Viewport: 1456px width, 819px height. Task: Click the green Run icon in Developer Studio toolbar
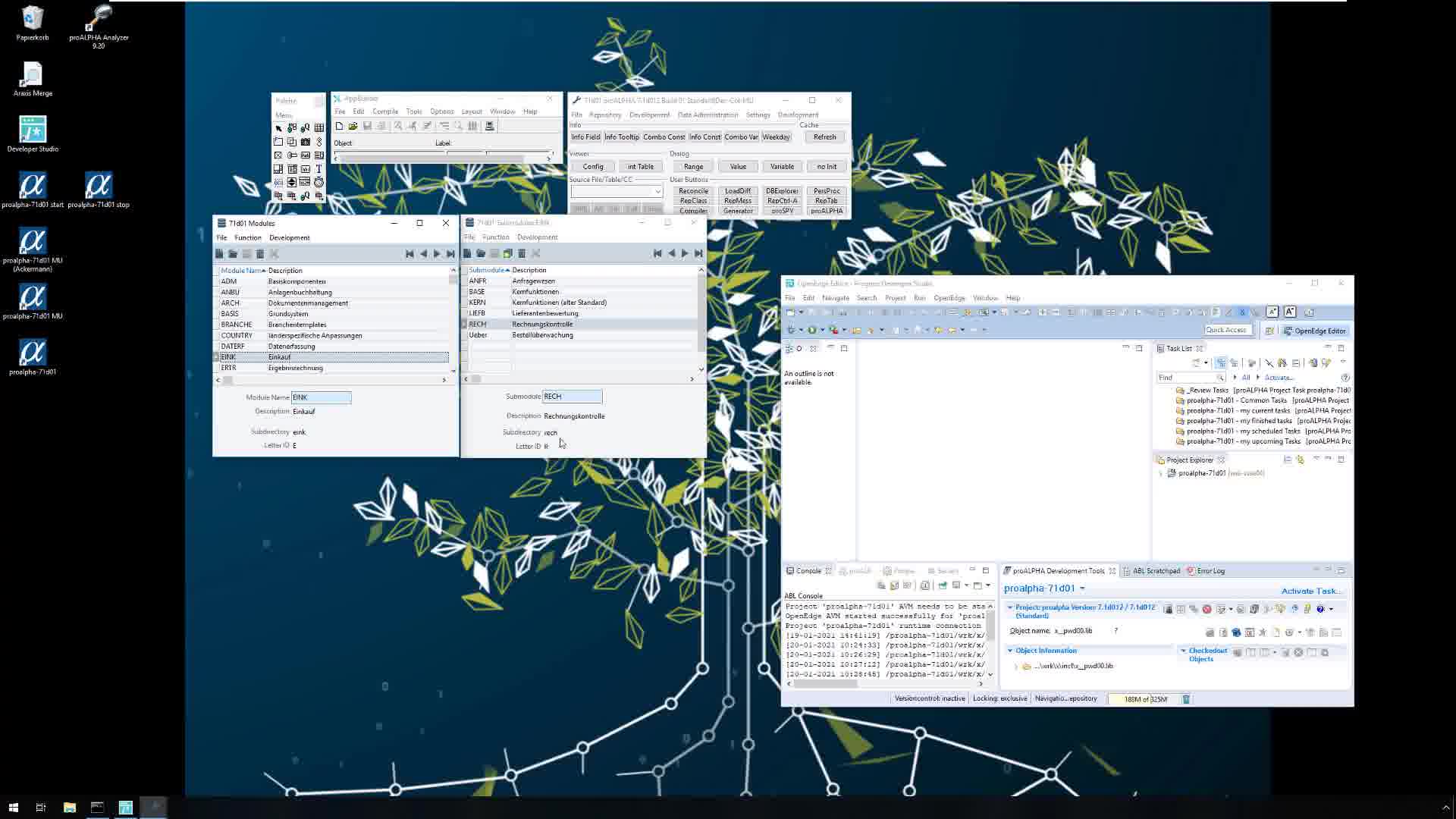click(x=812, y=330)
